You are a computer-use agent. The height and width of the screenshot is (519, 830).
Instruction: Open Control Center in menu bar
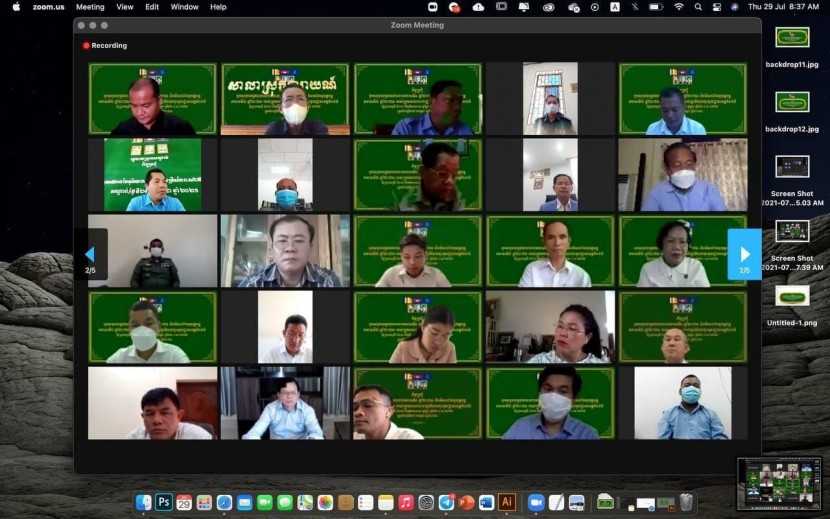pyautogui.click(x=717, y=7)
